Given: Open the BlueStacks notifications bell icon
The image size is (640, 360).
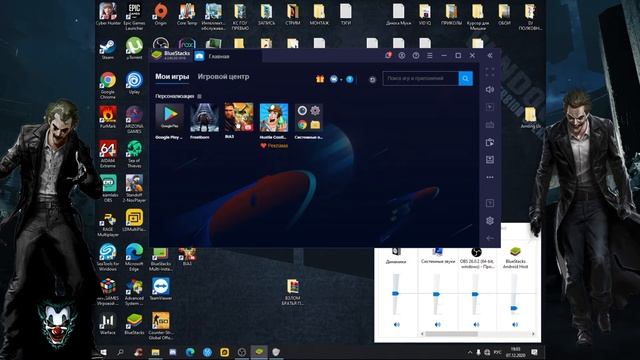Looking at the screenshot, I should click(x=388, y=56).
